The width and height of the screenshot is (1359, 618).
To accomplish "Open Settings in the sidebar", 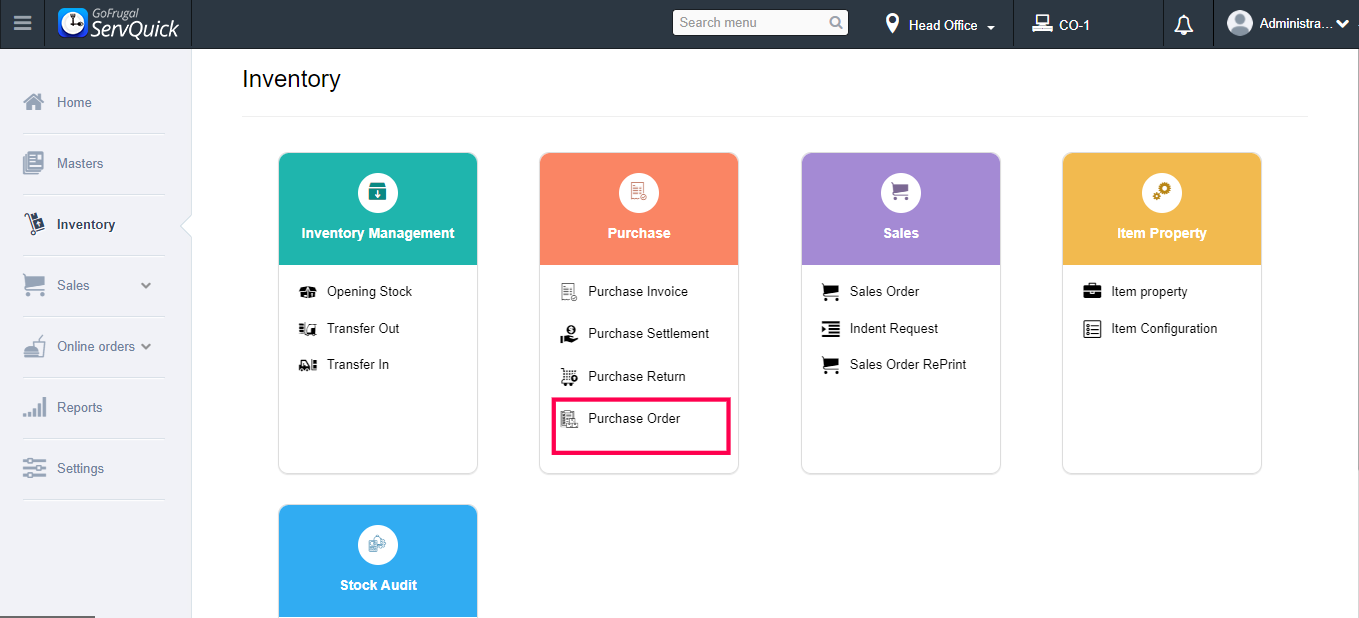I will pyautogui.click(x=80, y=468).
